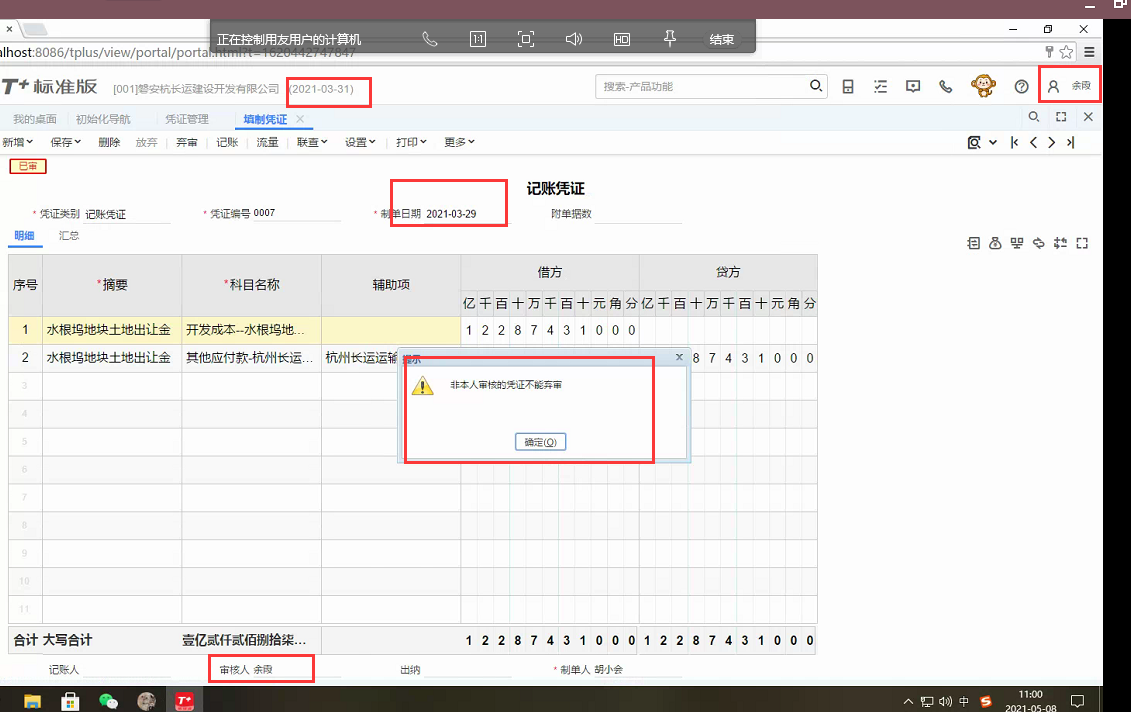Click the 弃审 toolbar button
1131x712 pixels.
click(187, 142)
